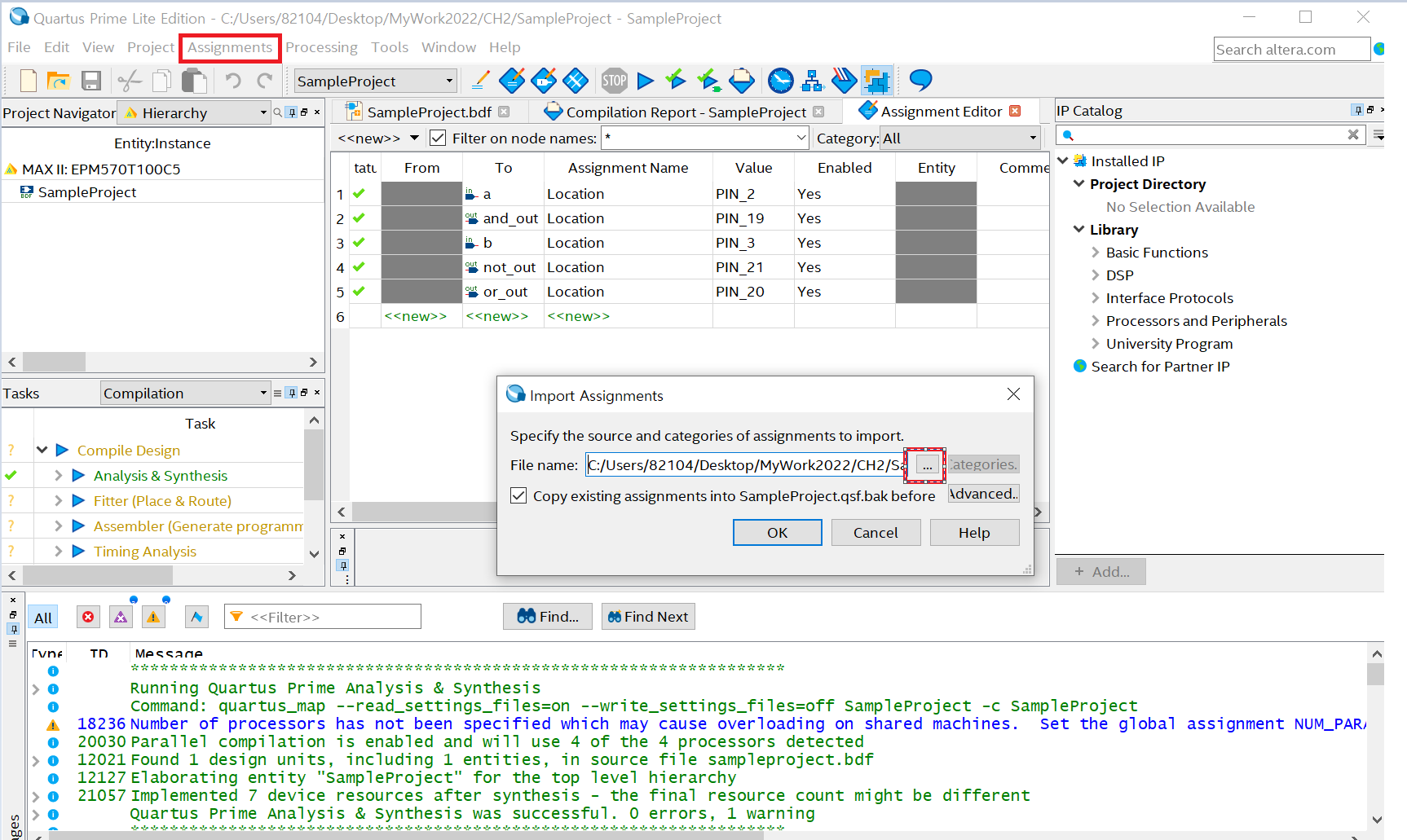Toggle Copy existing assignments checkbox
This screenshot has width=1407, height=840.
[x=518, y=495]
